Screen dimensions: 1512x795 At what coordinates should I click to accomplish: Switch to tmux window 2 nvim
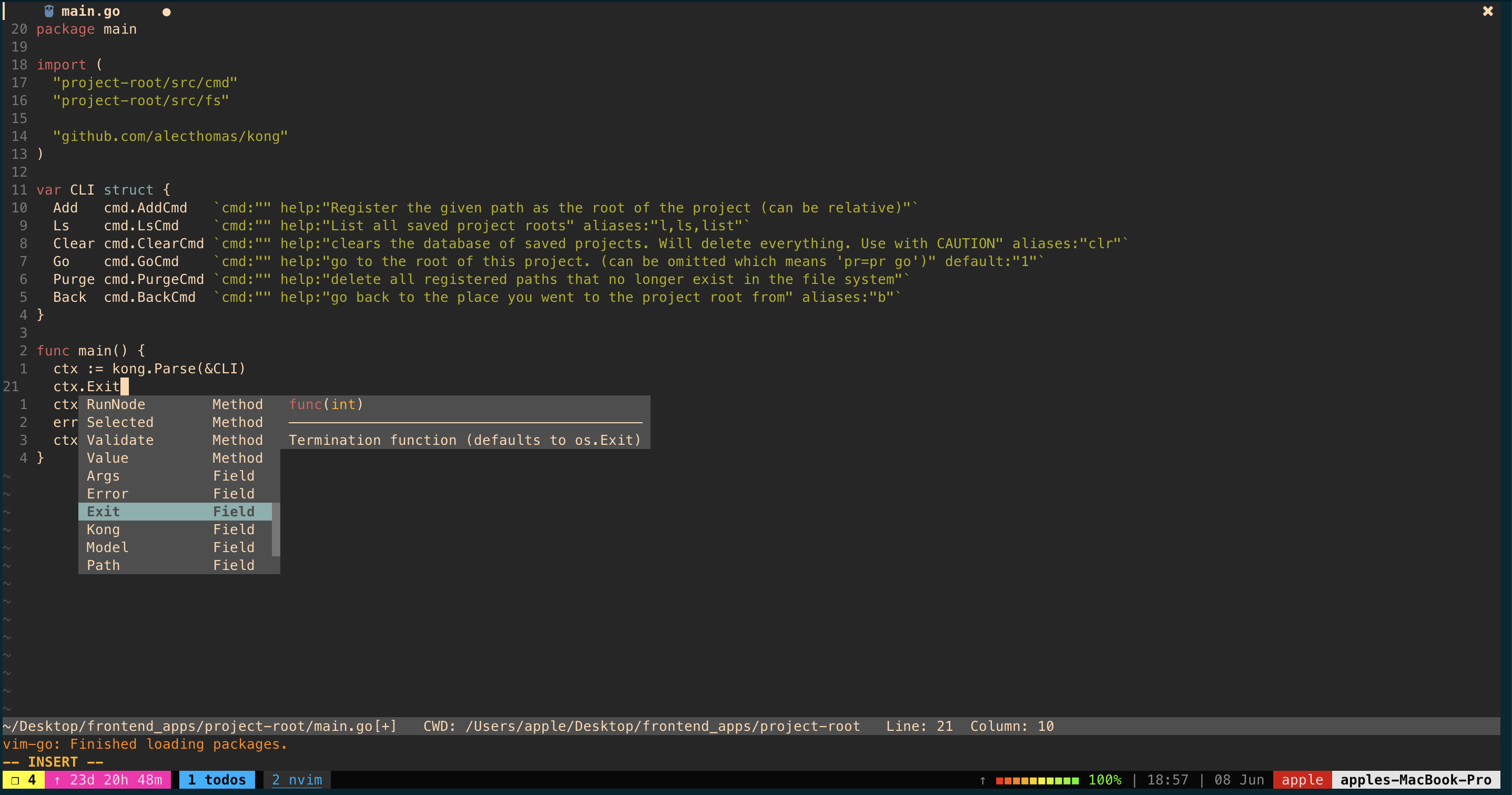click(297, 780)
